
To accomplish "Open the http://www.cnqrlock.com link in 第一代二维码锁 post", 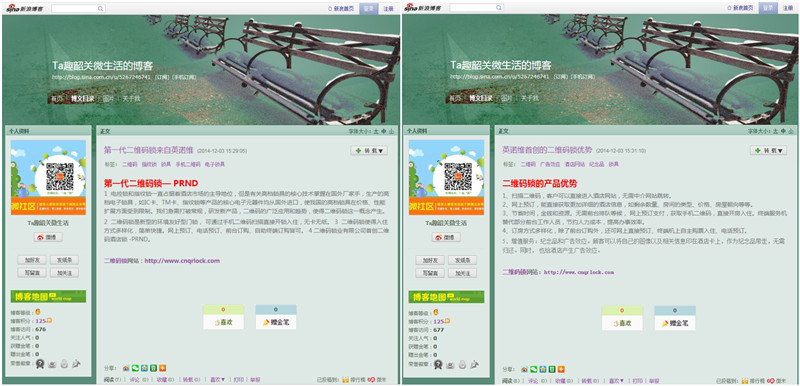I will pyautogui.click(x=182, y=261).
